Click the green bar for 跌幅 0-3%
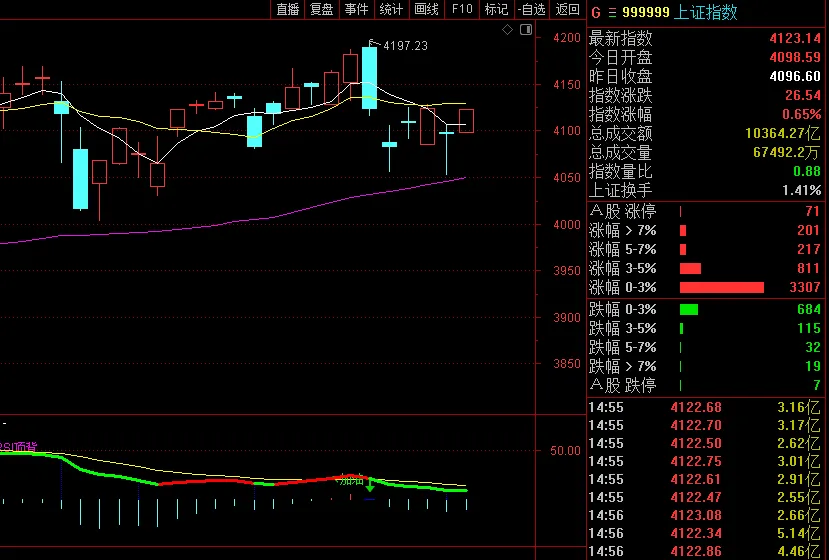 point(688,309)
